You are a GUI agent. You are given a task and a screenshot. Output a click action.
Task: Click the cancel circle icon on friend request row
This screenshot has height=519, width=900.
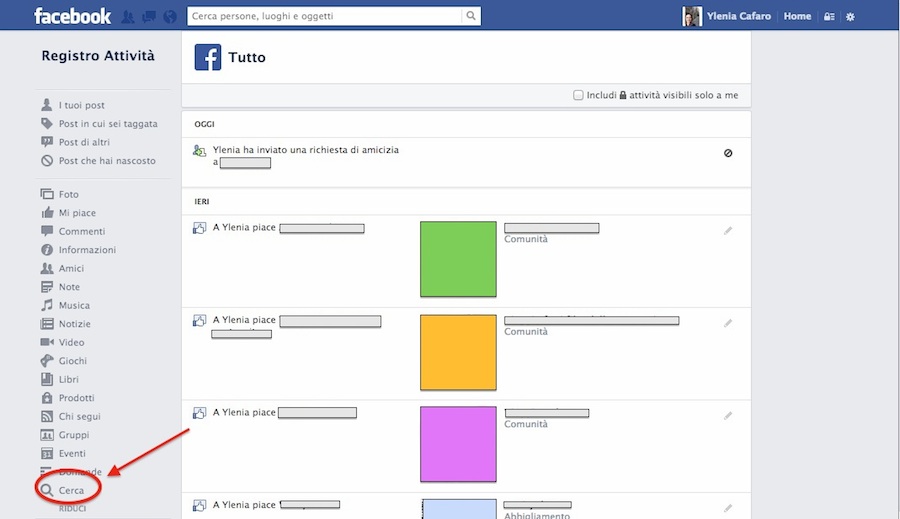(728, 153)
